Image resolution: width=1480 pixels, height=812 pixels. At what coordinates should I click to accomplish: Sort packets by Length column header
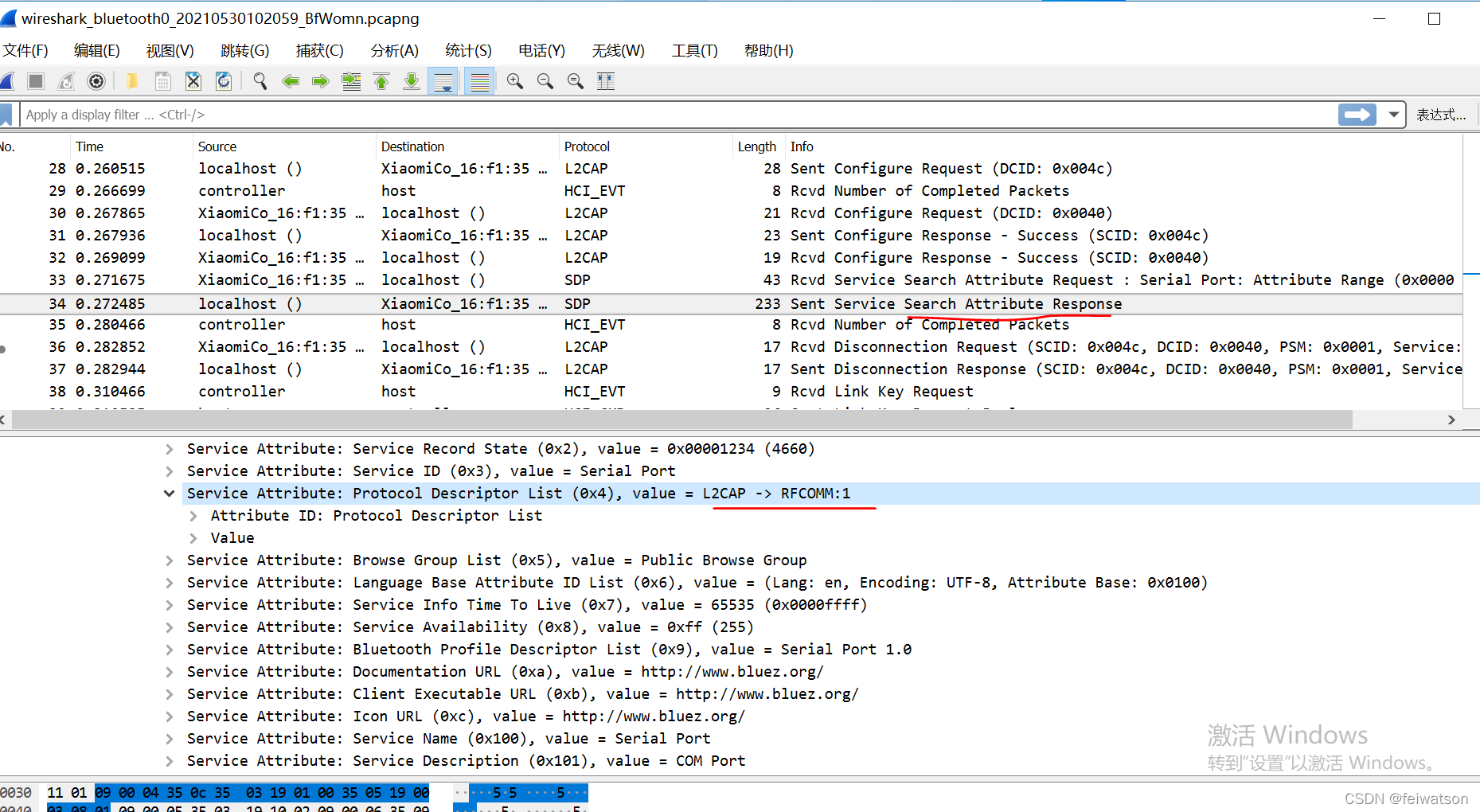click(x=757, y=146)
